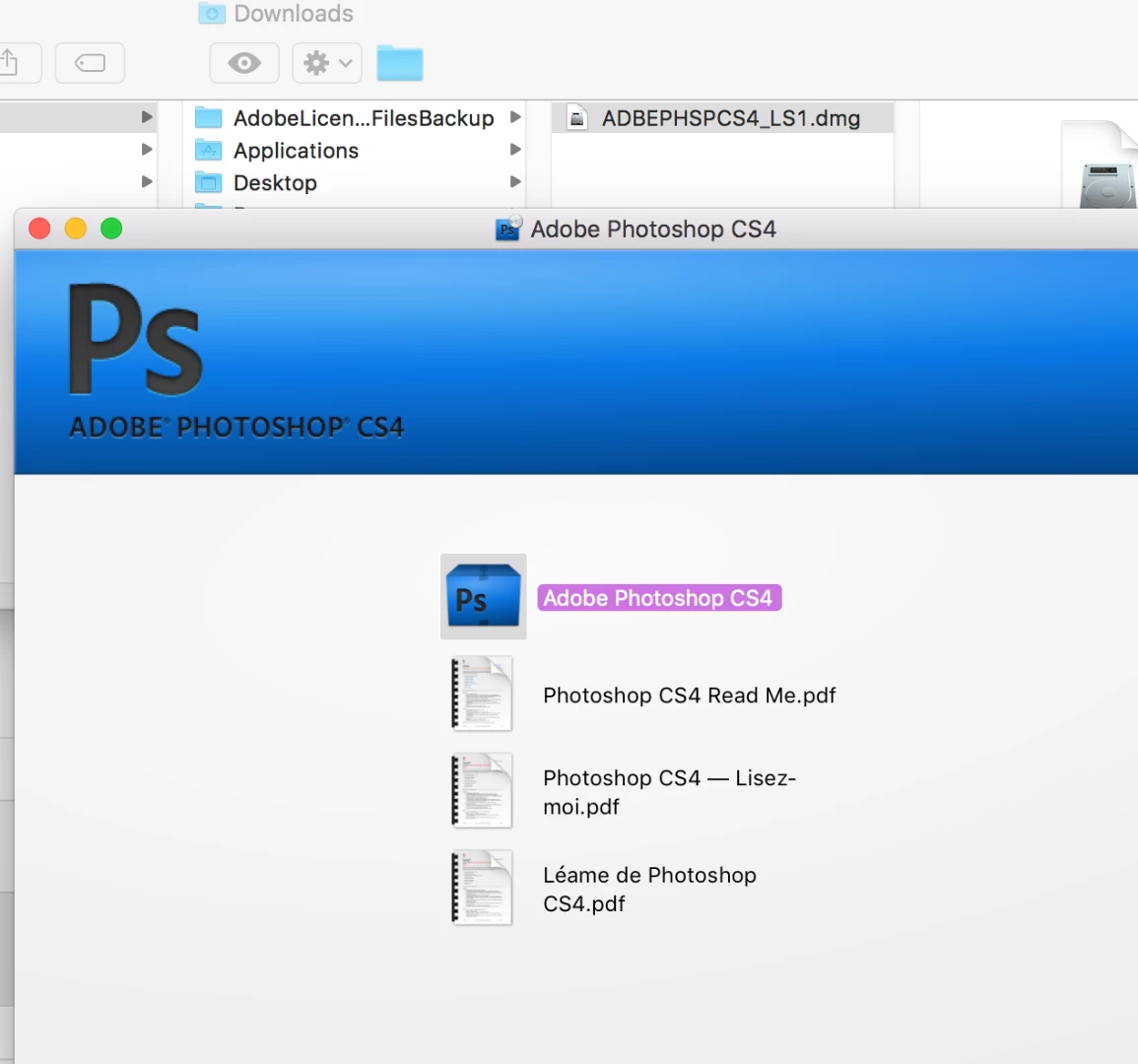Open the Léame de Photoshop CS4.pdf icon
The image size is (1138, 1064).
[x=482, y=888]
